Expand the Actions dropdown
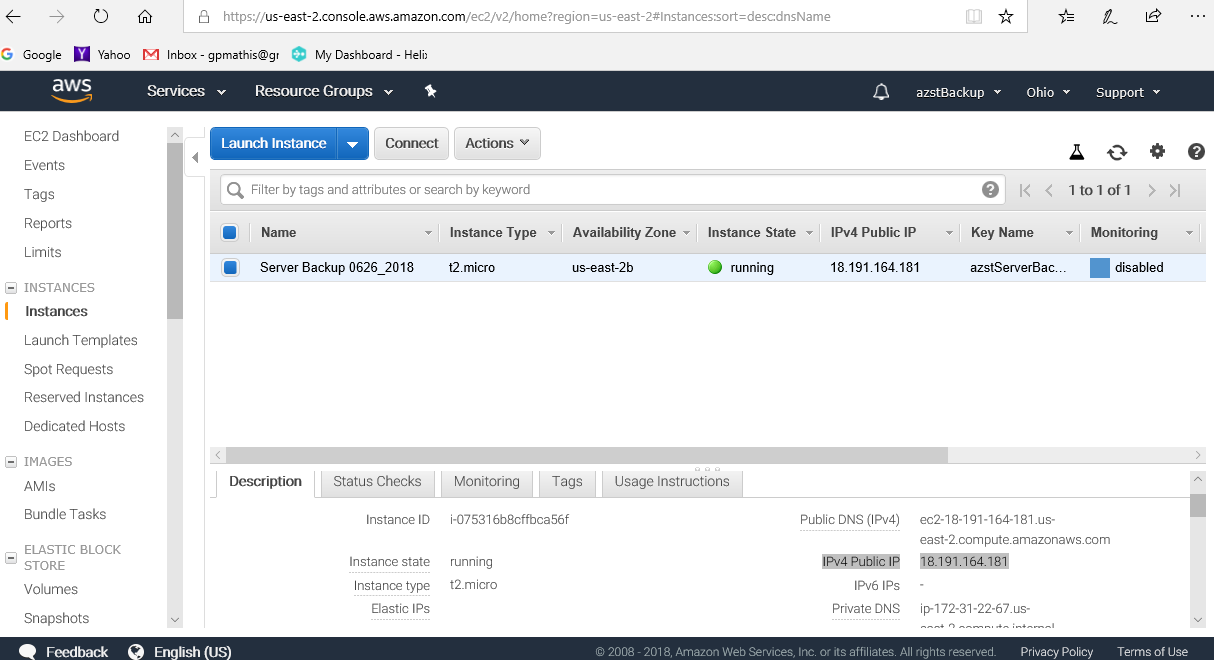Image resolution: width=1214 pixels, height=660 pixels. (497, 144)
